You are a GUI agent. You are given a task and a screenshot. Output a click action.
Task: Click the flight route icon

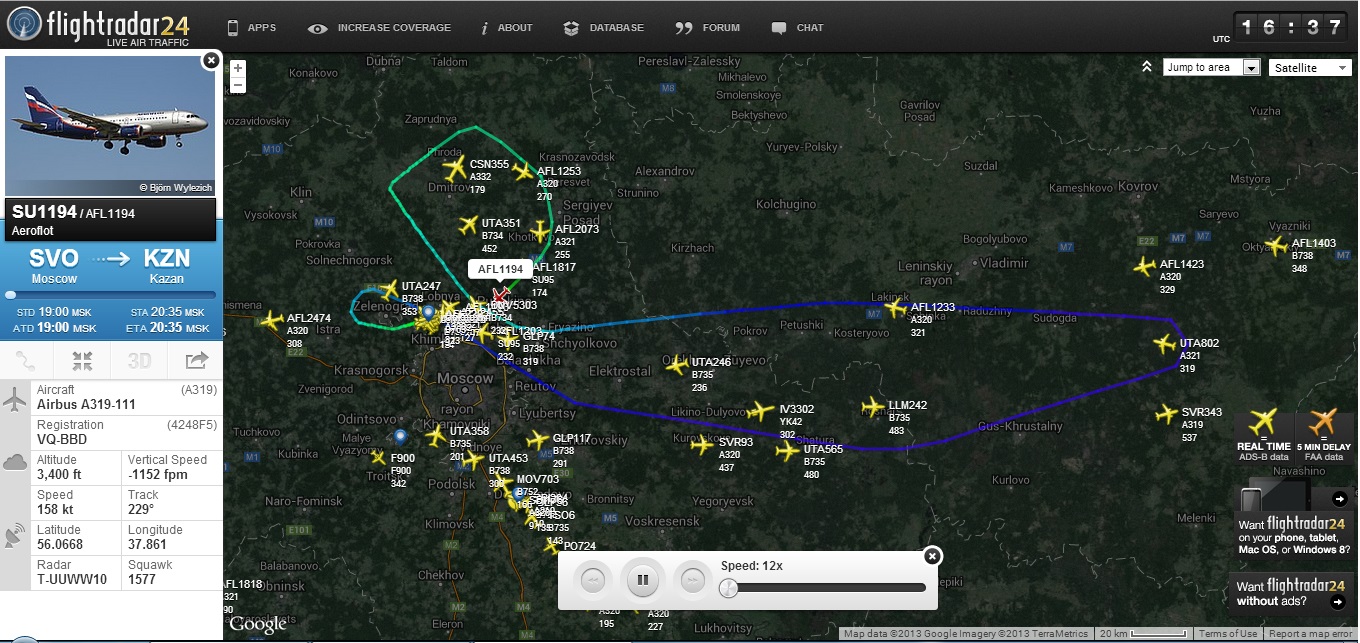[x=27, y=361]
